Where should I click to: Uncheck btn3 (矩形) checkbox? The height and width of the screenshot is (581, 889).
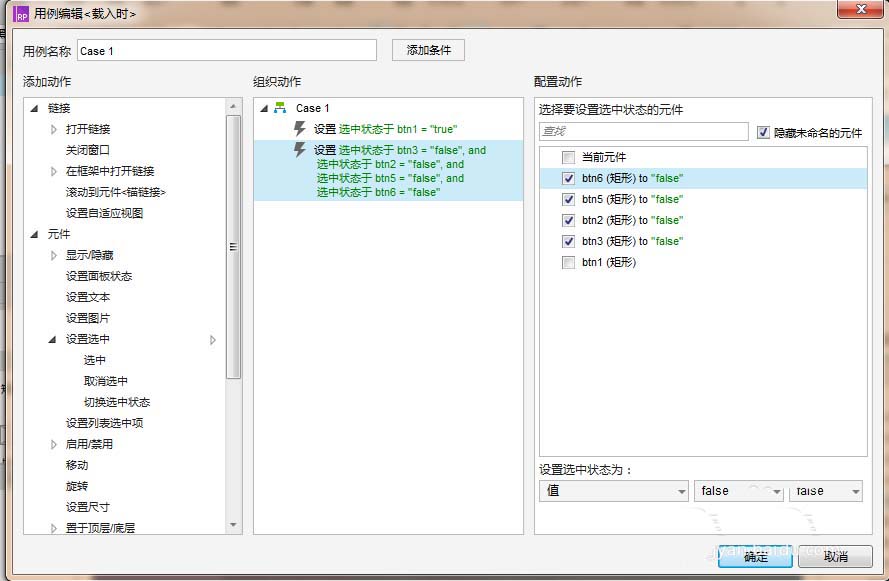568,241
